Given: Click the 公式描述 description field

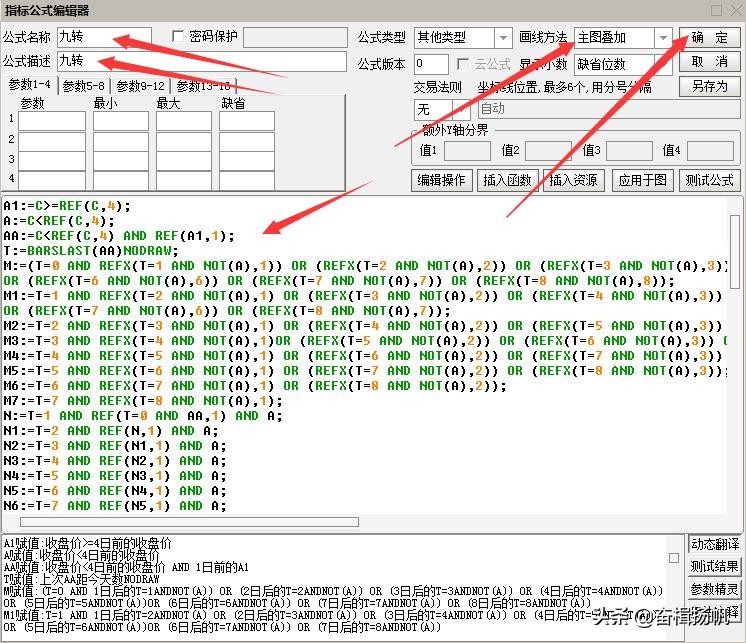Looking at the screenshot, I should tap(202, 61).
